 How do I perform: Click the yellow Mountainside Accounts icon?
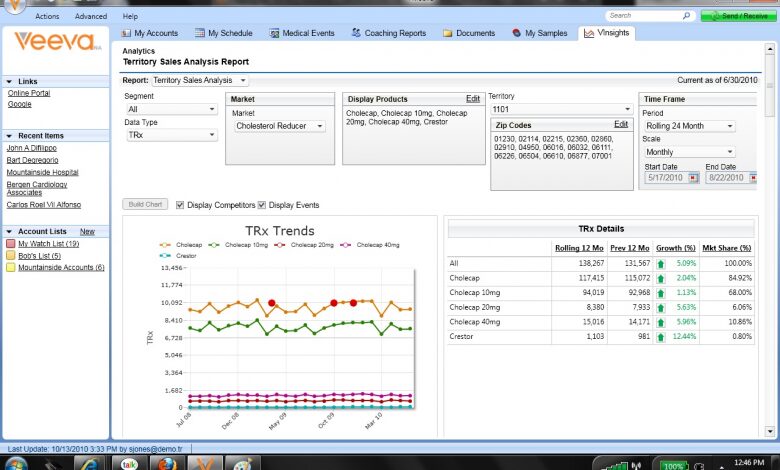click(10, 268)
